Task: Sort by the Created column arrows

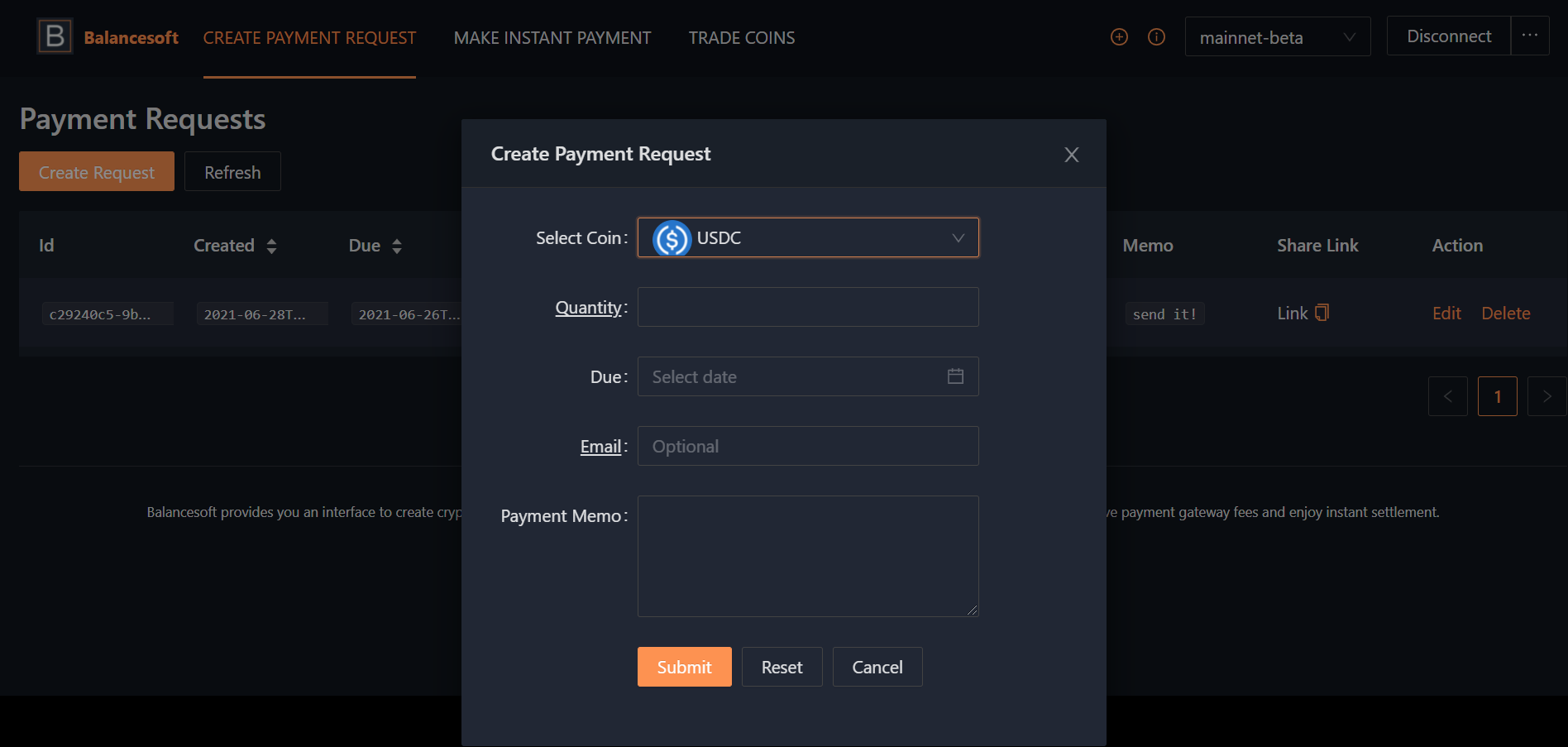Action: [271, 246]
